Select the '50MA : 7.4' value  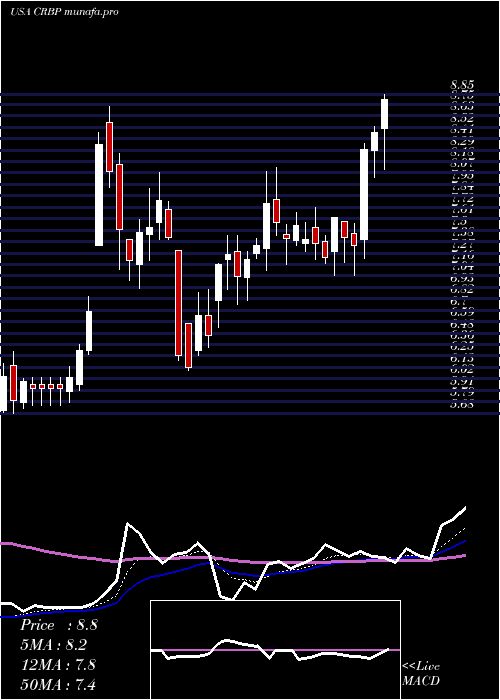[x=58, y=684]
